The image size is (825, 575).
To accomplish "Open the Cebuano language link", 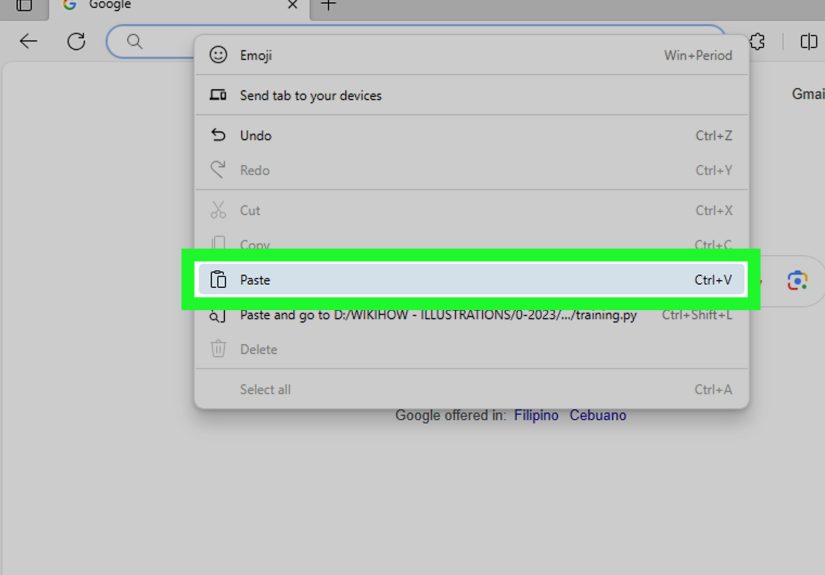I will pos(598,416).
